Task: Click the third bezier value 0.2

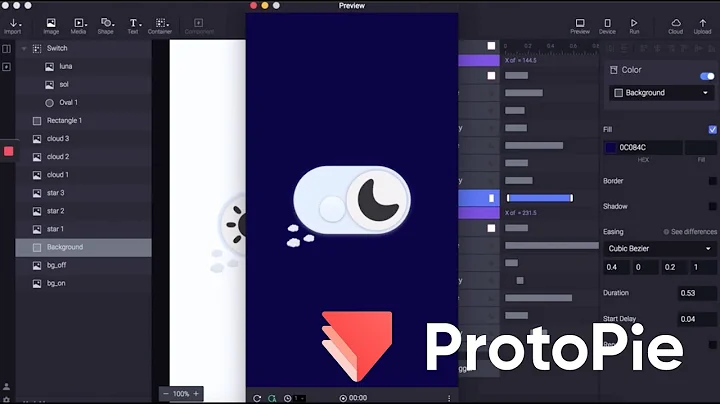Action: 674,267
